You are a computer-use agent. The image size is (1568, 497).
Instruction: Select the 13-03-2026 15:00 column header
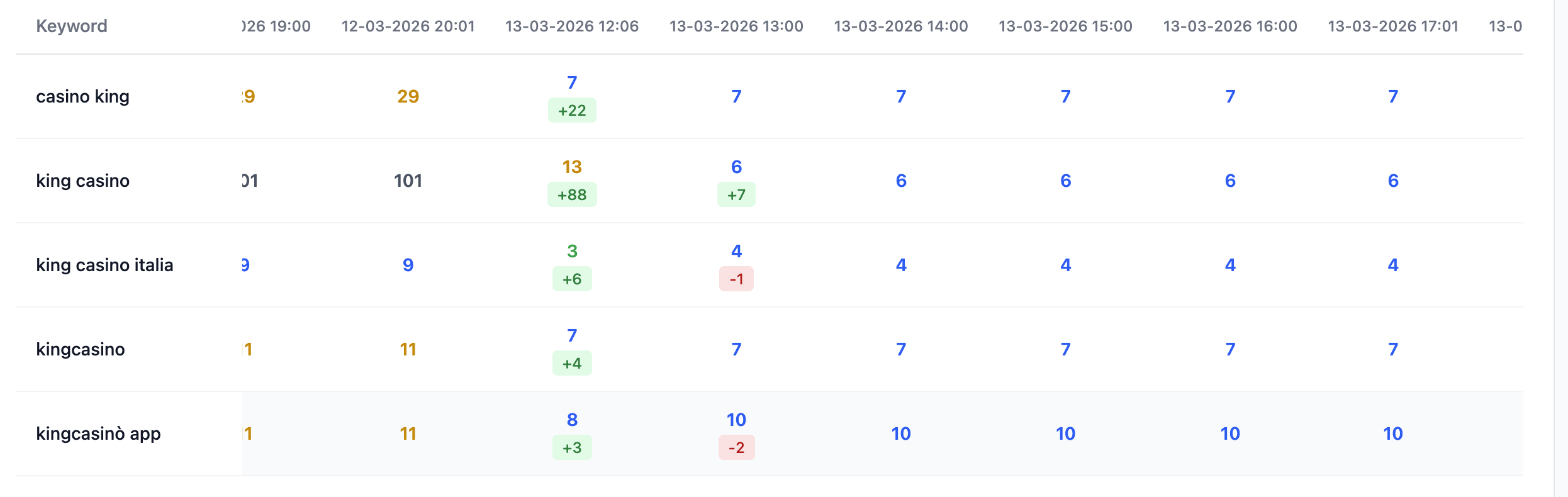pyautogui.click(x=1065, y=26)
